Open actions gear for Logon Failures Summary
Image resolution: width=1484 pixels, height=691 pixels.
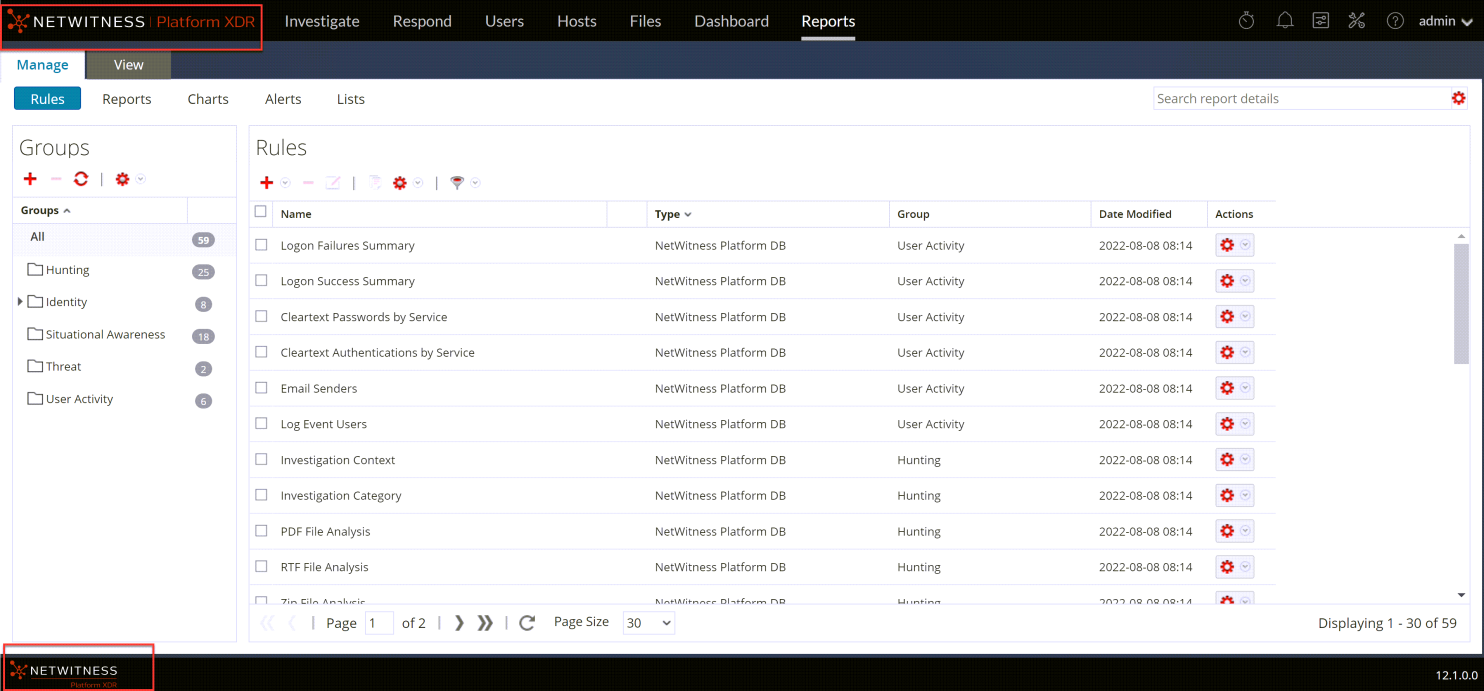[1229, 245]
